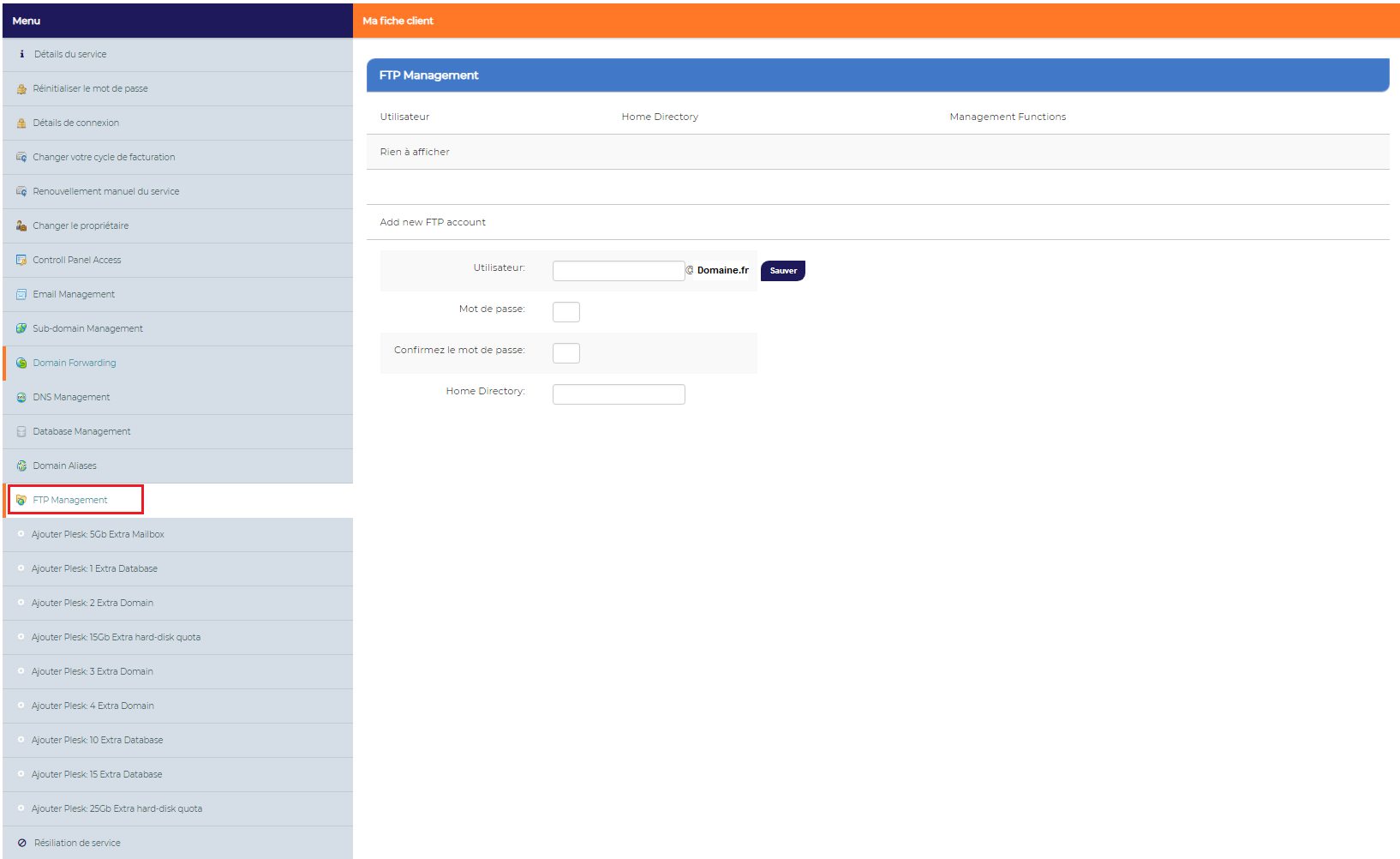Click the Sauver button
The height and width of the screenshot is (859, 1400).
[x=783, y=271]
